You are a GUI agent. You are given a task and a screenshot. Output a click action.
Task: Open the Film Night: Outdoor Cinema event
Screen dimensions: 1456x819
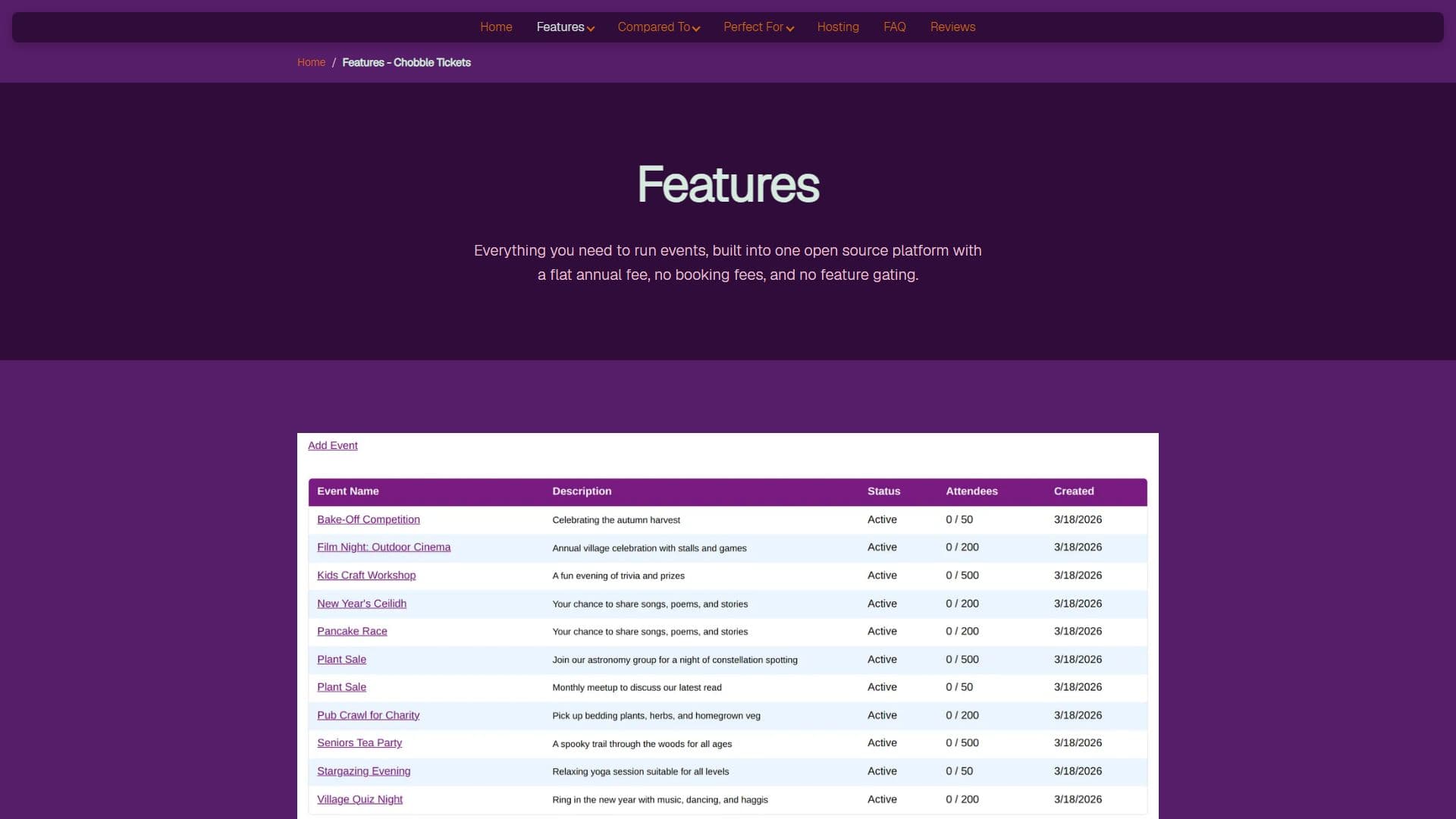(384, 547)
